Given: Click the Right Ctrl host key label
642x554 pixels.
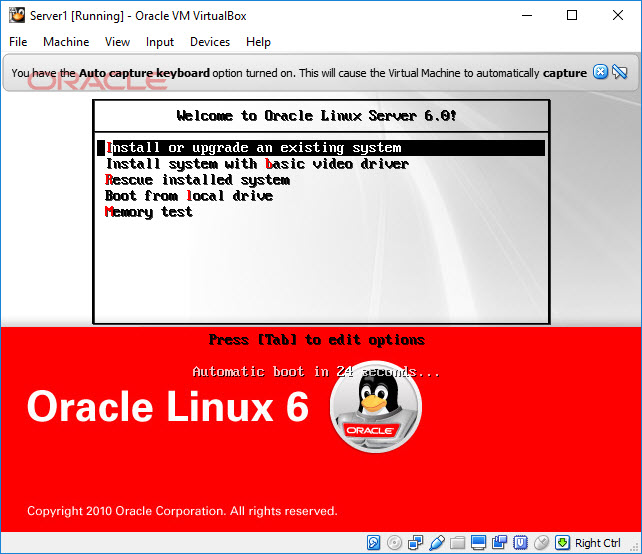Looking at the screenshot, I should point(597,543).
